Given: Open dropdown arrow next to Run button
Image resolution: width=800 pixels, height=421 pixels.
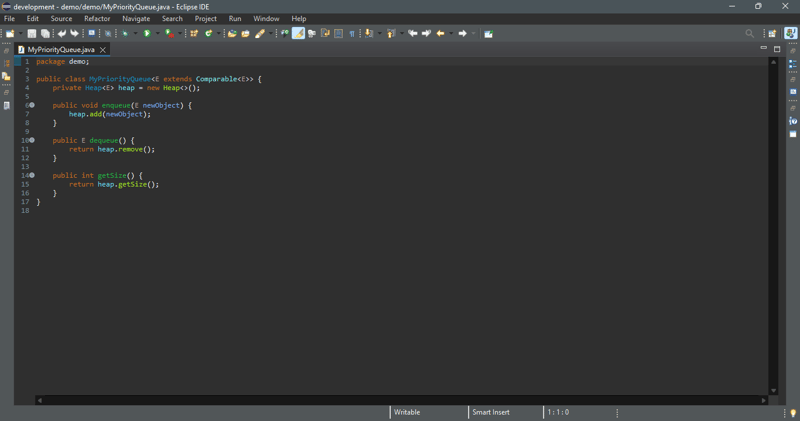Looking at the screenshot, I should pos(156,34).
